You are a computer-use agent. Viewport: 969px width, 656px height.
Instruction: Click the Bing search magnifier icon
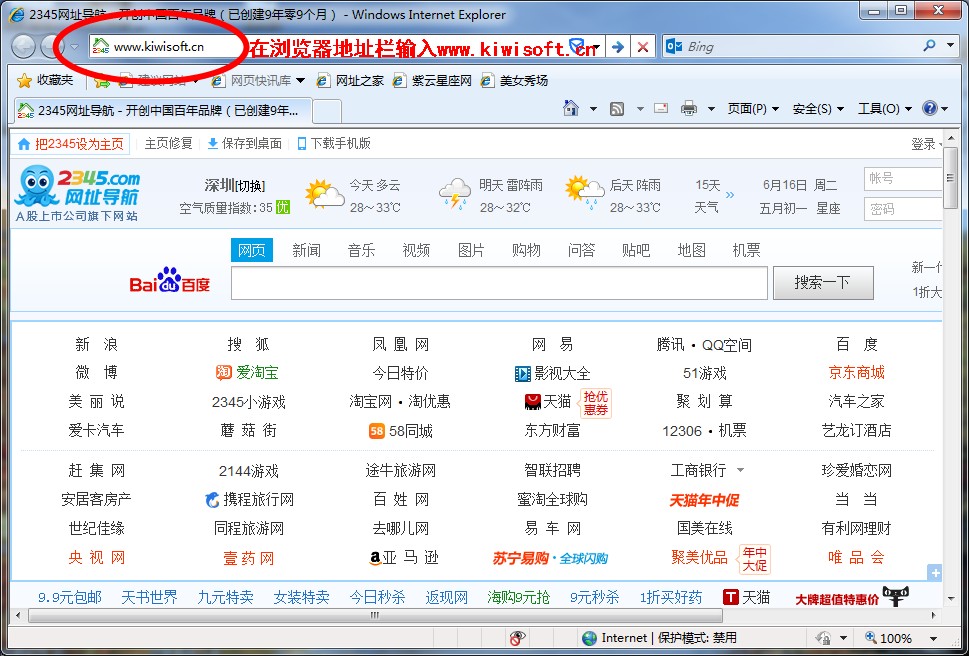coord(929,46)
